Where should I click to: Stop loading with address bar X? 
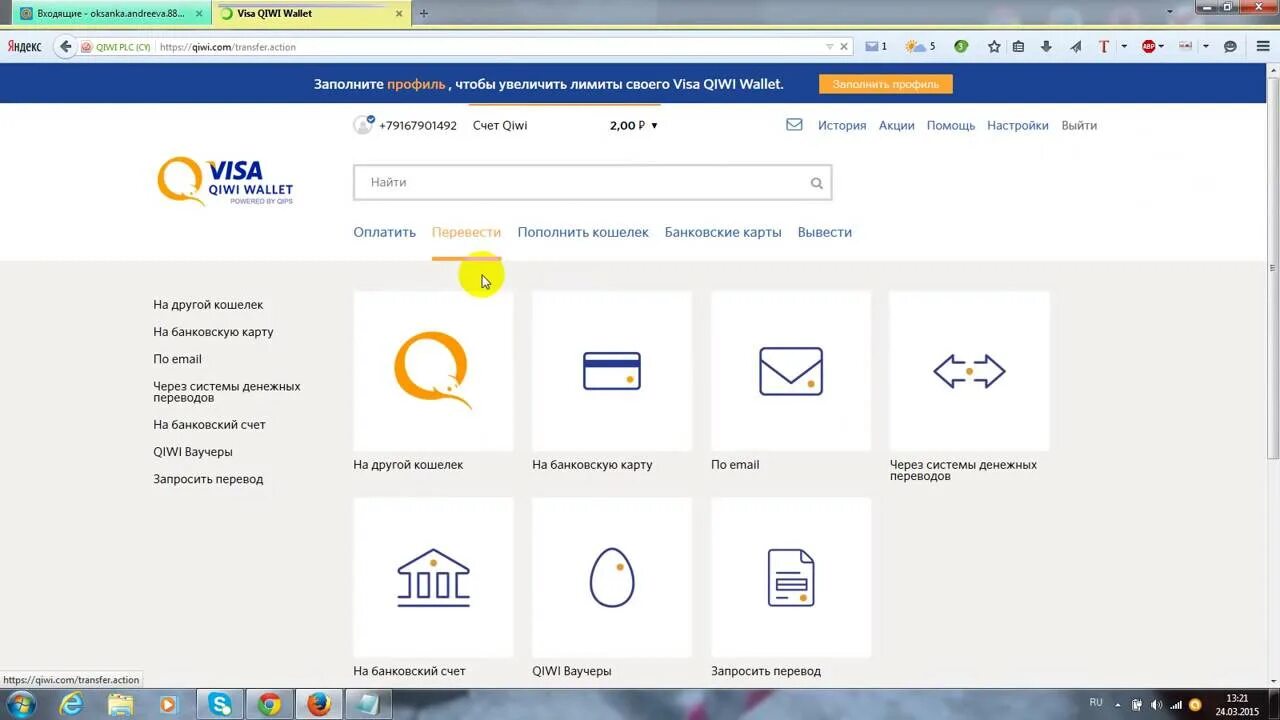pyautogui.click(x=844, y=46)
